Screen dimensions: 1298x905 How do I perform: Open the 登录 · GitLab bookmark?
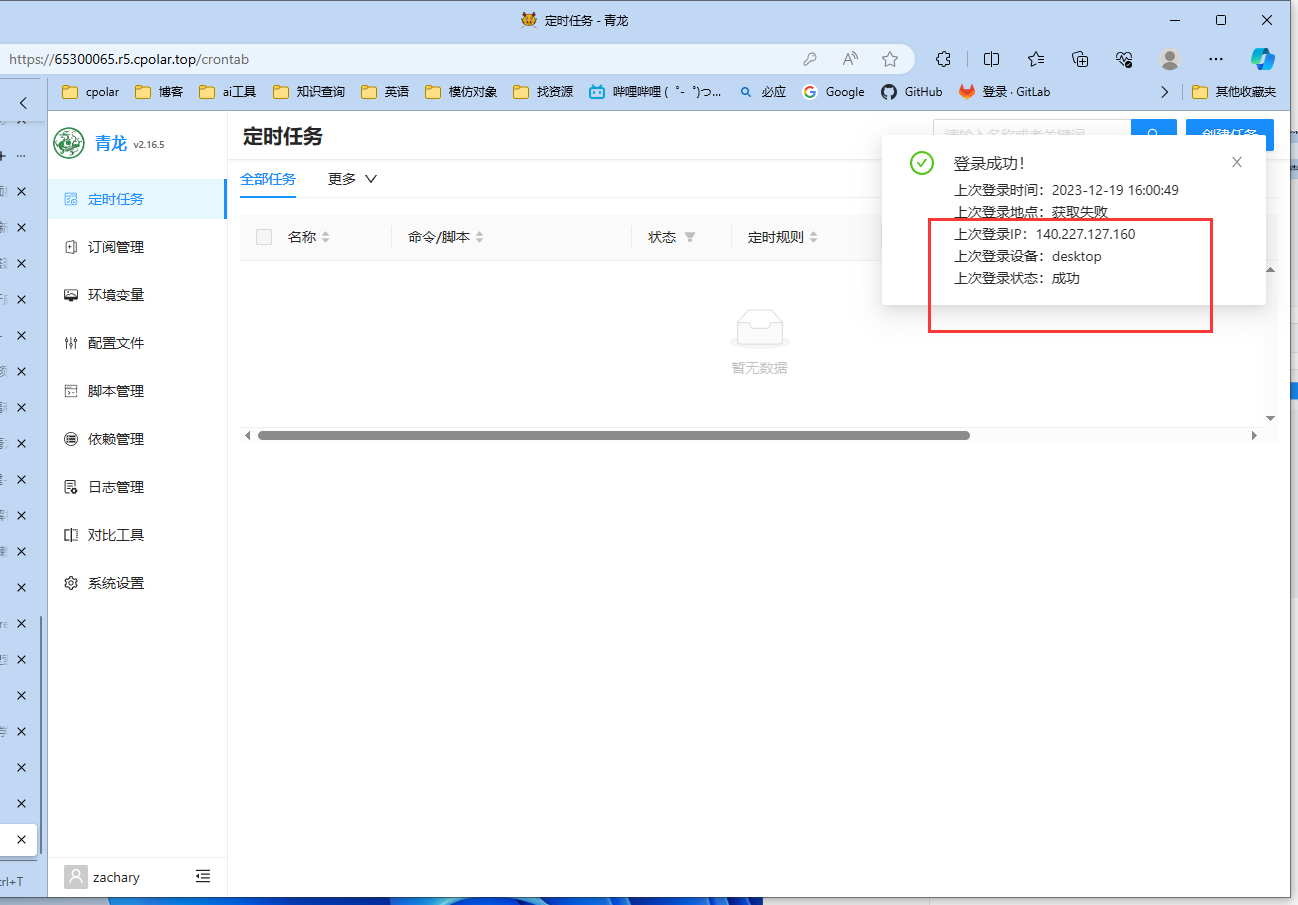tap(1005, 92)
